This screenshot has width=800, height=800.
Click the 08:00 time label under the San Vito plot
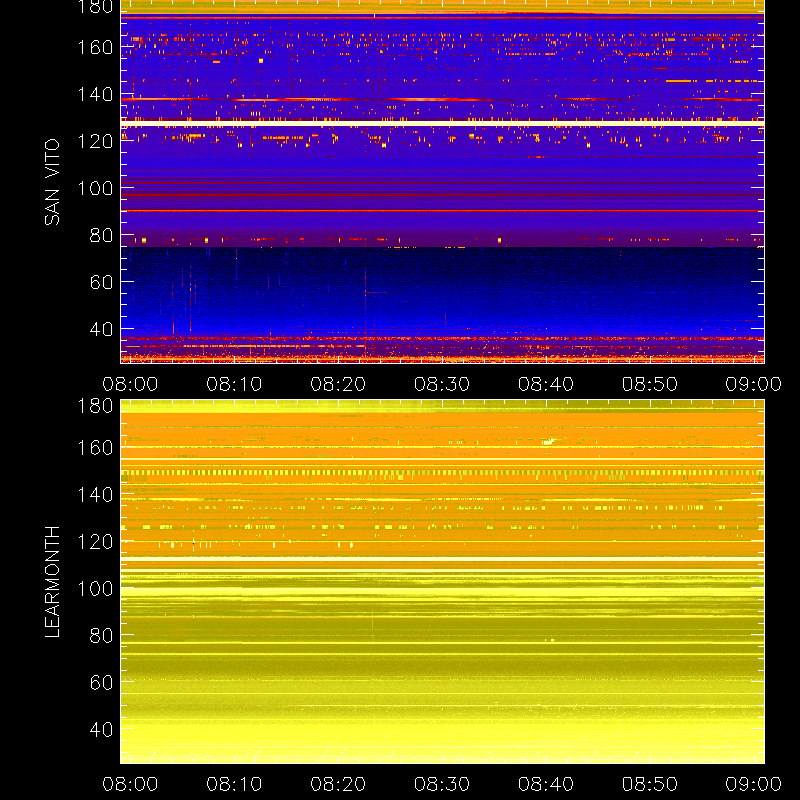pos(130,384)
